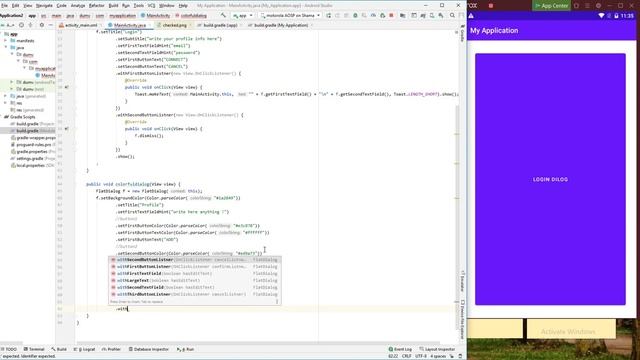Click the Debug app bug icon
This screenshot has height=360, width=640.
click(355, 16)
